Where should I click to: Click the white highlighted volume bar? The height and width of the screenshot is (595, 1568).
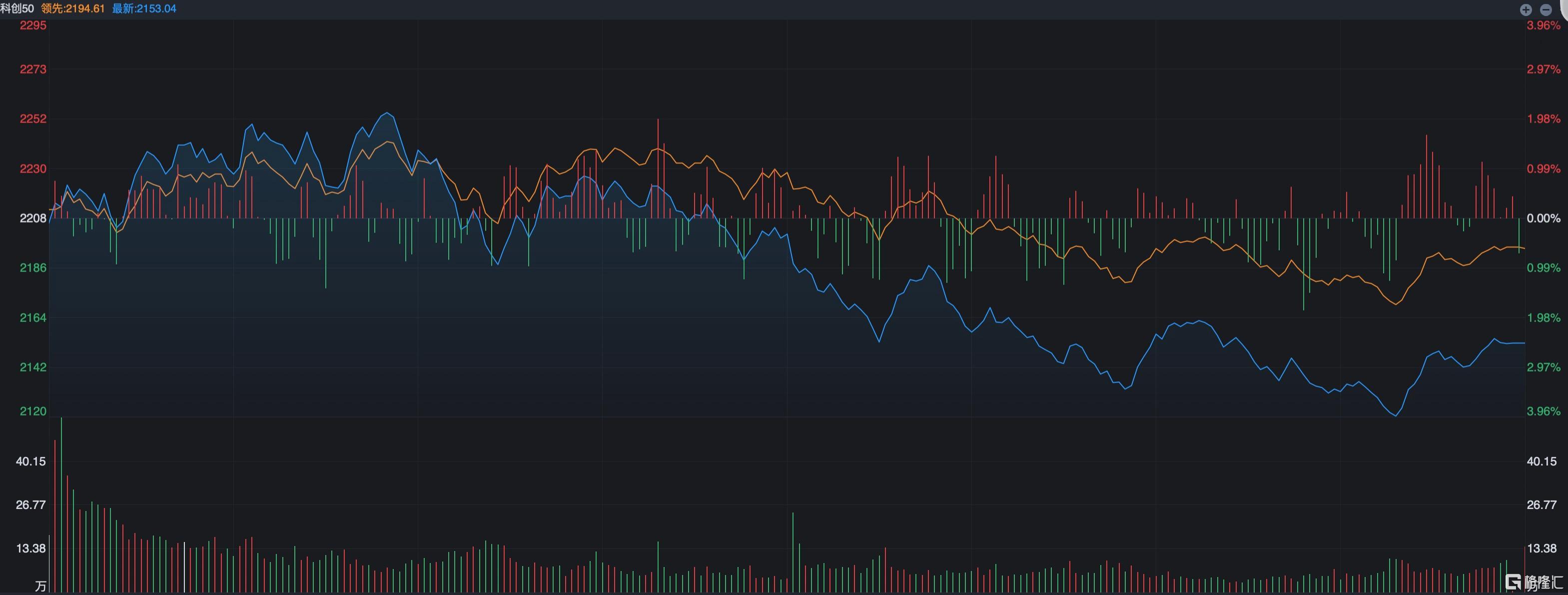click(x=184, y=567)
